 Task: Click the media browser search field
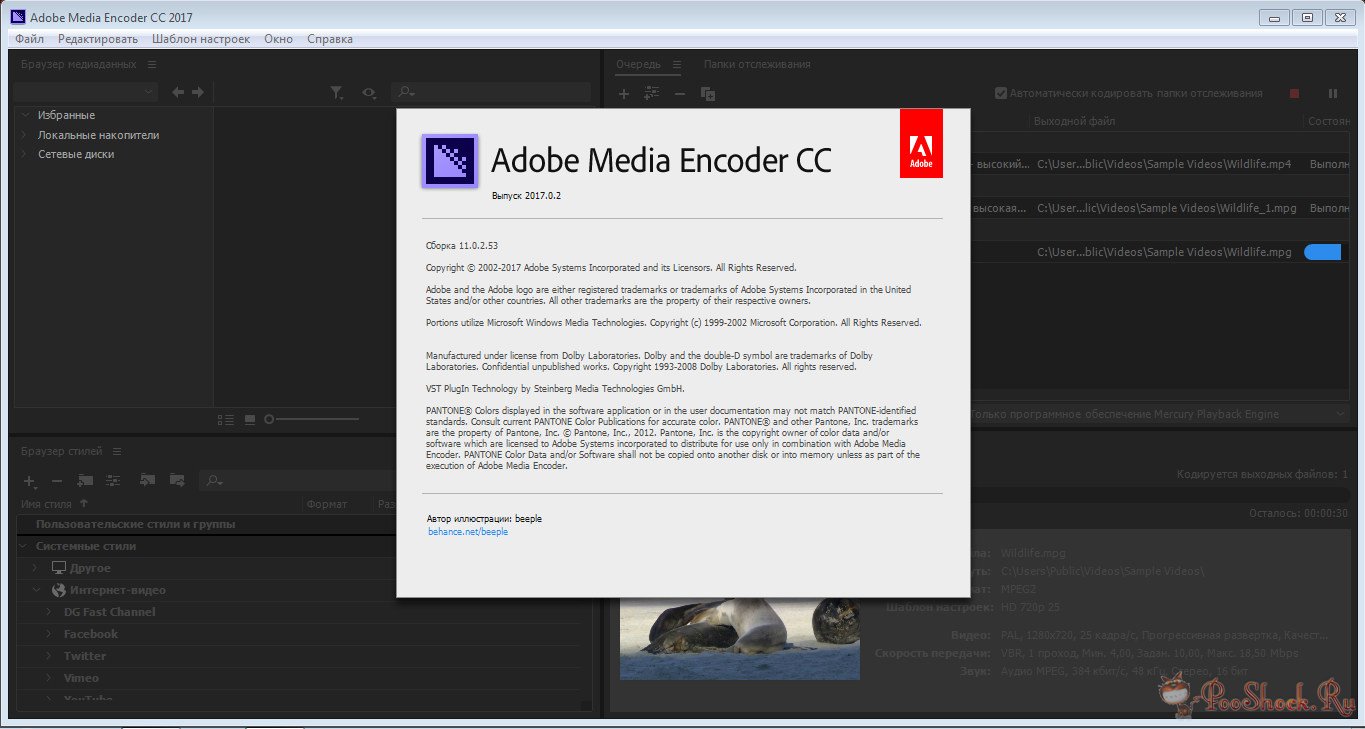pos(490,92)
